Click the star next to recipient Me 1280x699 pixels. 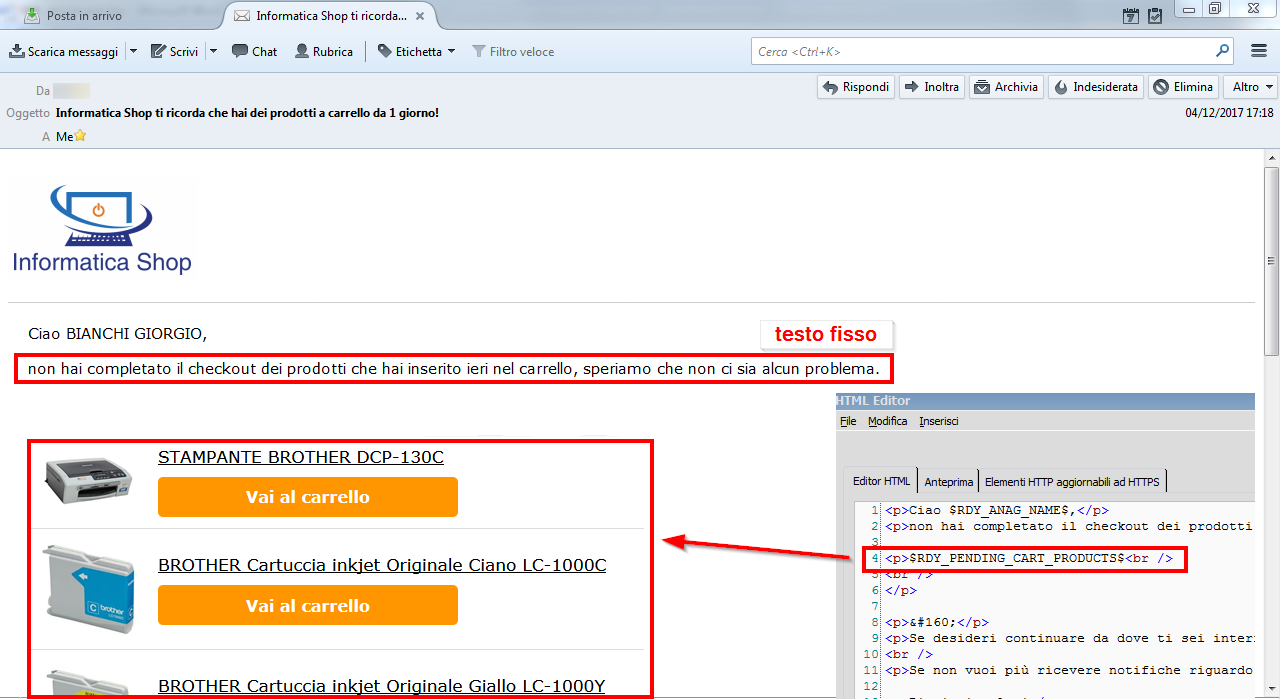pyautogui.click(x=80, y=136)
